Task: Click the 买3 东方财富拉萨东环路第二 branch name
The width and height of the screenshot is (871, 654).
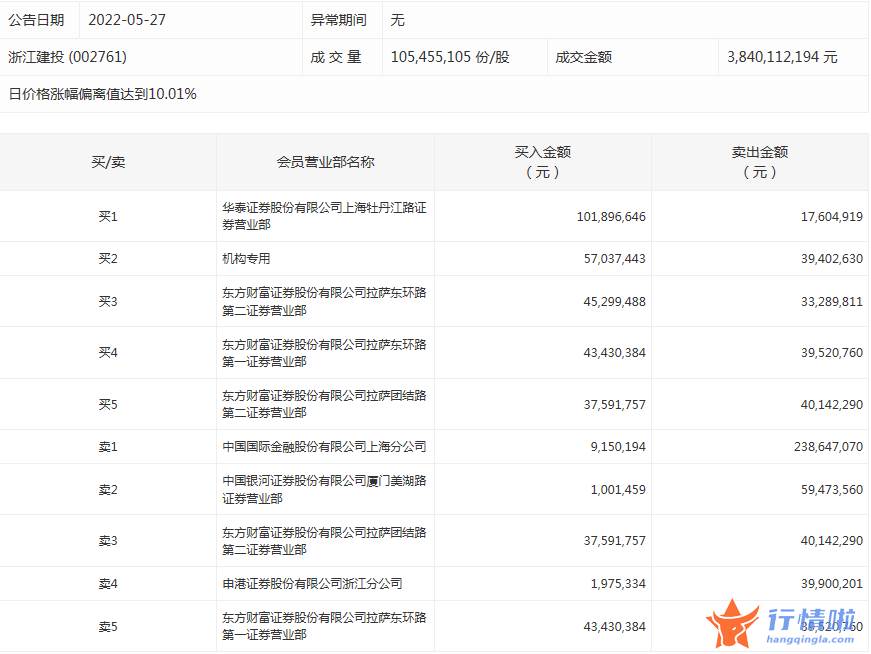Action: pos(324,302)
